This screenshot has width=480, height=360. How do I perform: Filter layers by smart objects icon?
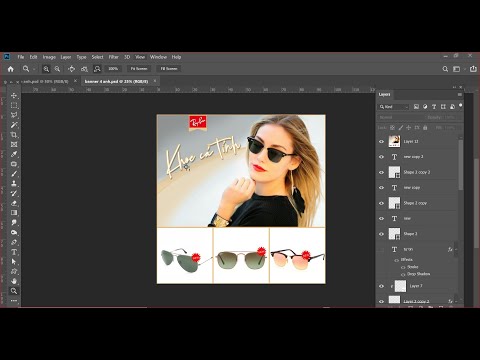point(452,107)
